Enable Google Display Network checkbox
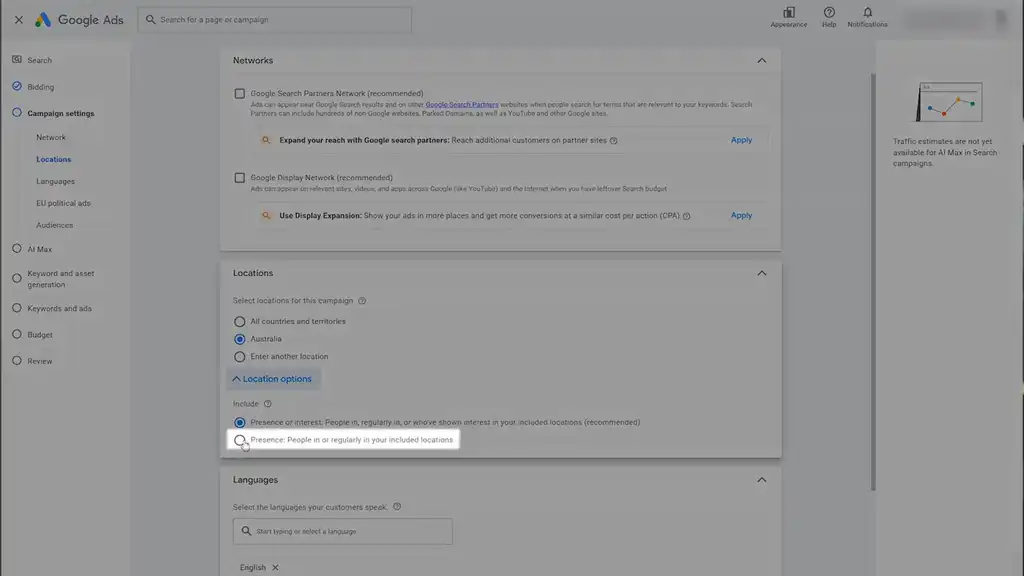The height and width of the screenshot is (576, 1024). 240,178
